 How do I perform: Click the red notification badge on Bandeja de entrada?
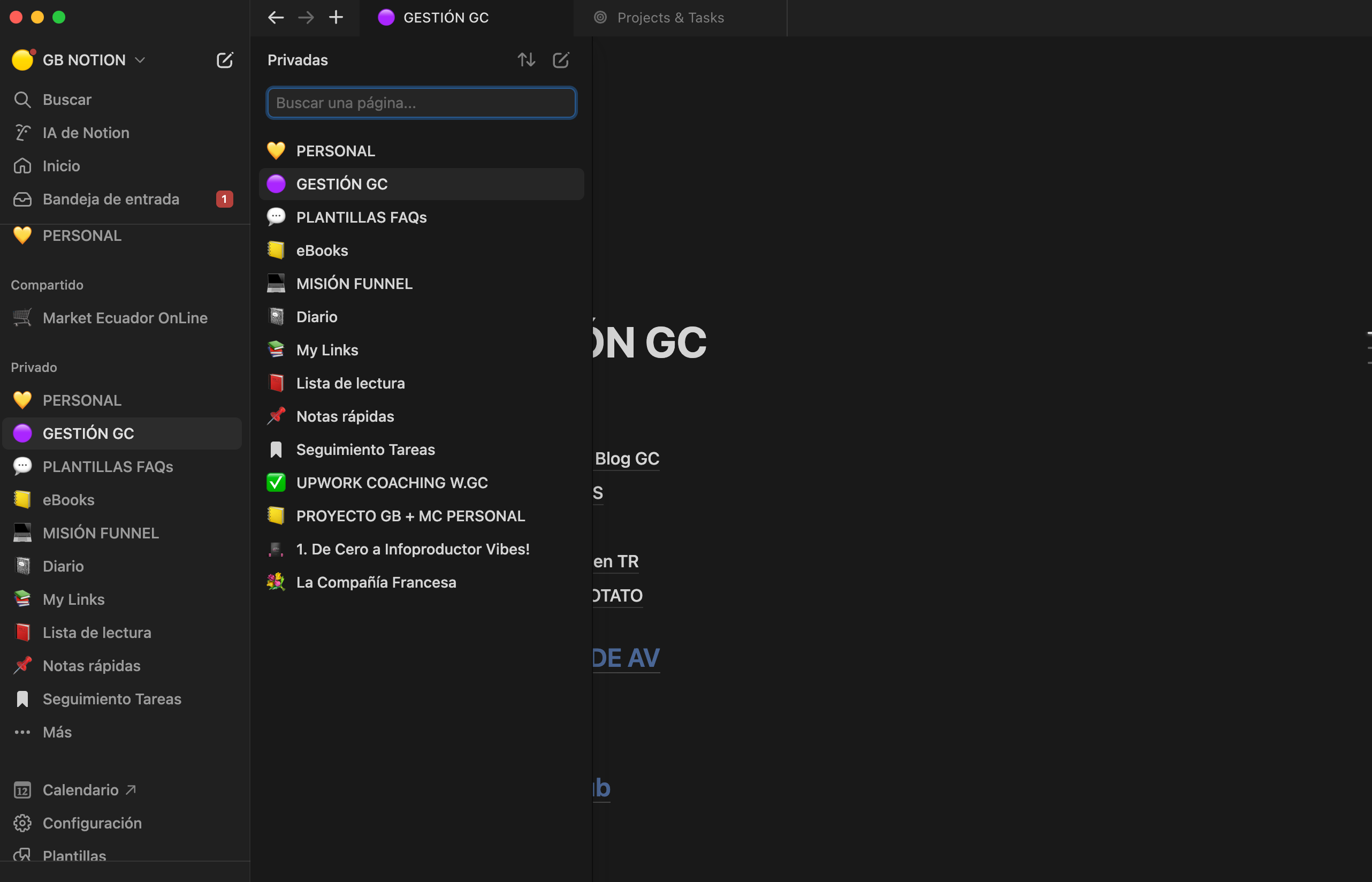224,199
